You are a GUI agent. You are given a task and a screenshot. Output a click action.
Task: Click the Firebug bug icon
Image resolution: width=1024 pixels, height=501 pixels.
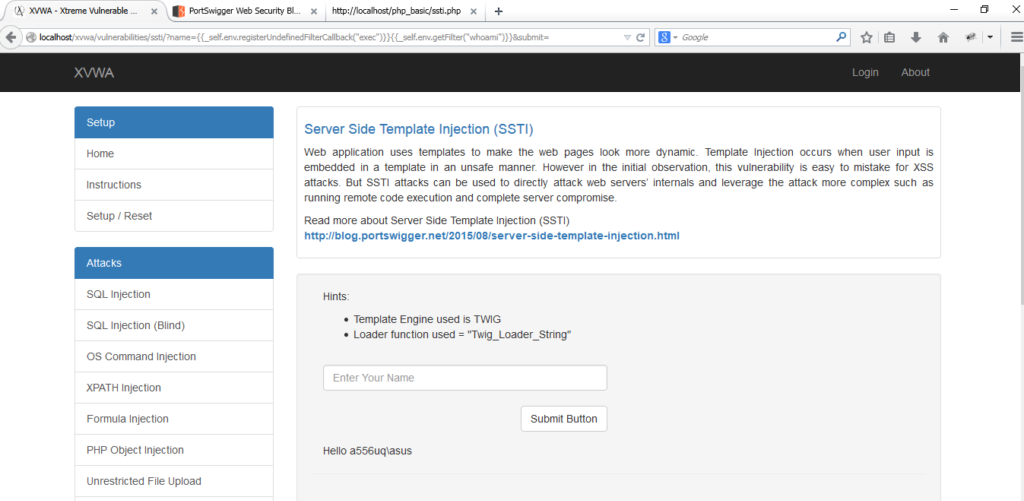[971, 38]
